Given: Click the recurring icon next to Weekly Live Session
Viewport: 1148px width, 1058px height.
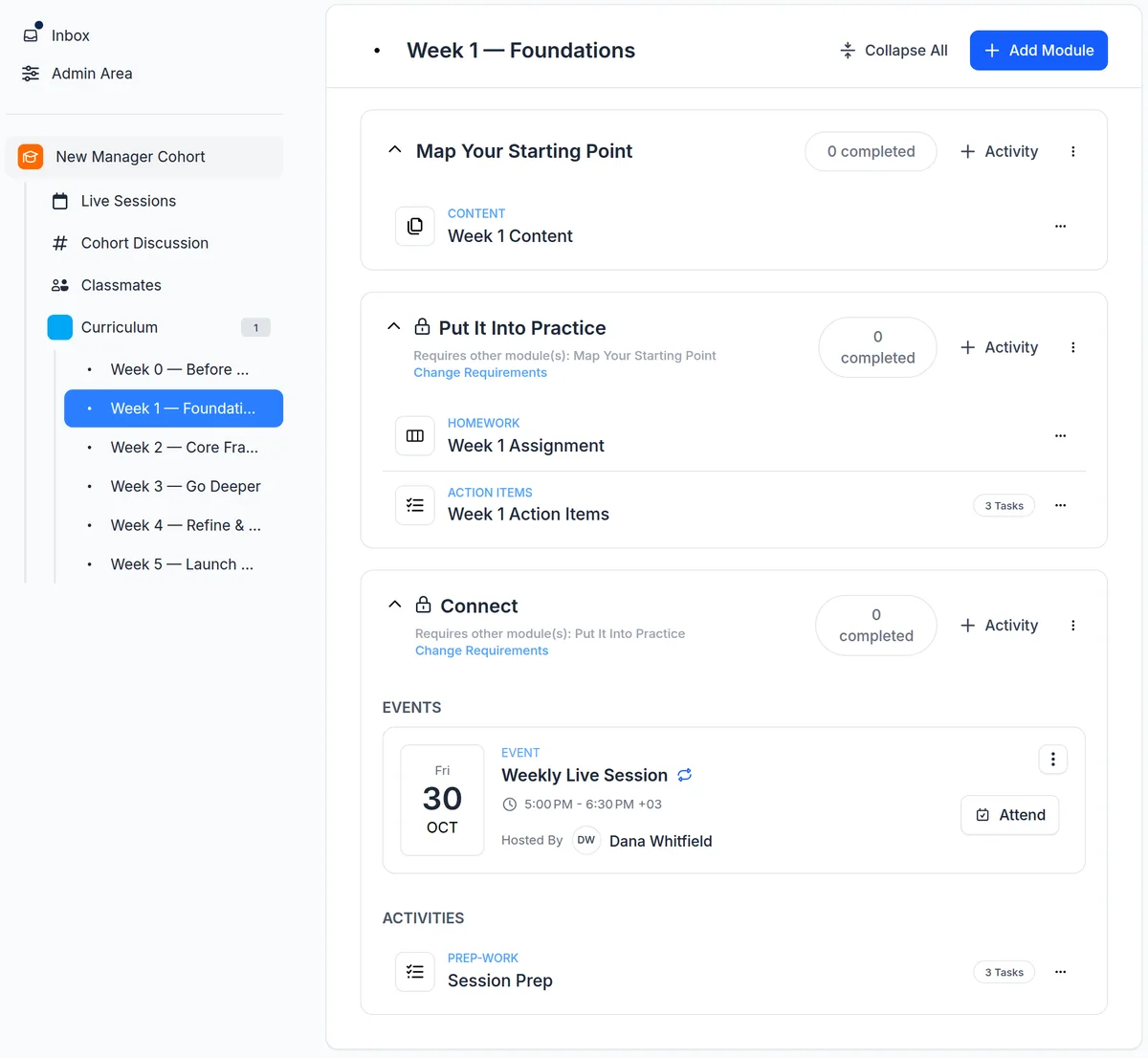Looking at the screenshot, I should click(685, 775).
